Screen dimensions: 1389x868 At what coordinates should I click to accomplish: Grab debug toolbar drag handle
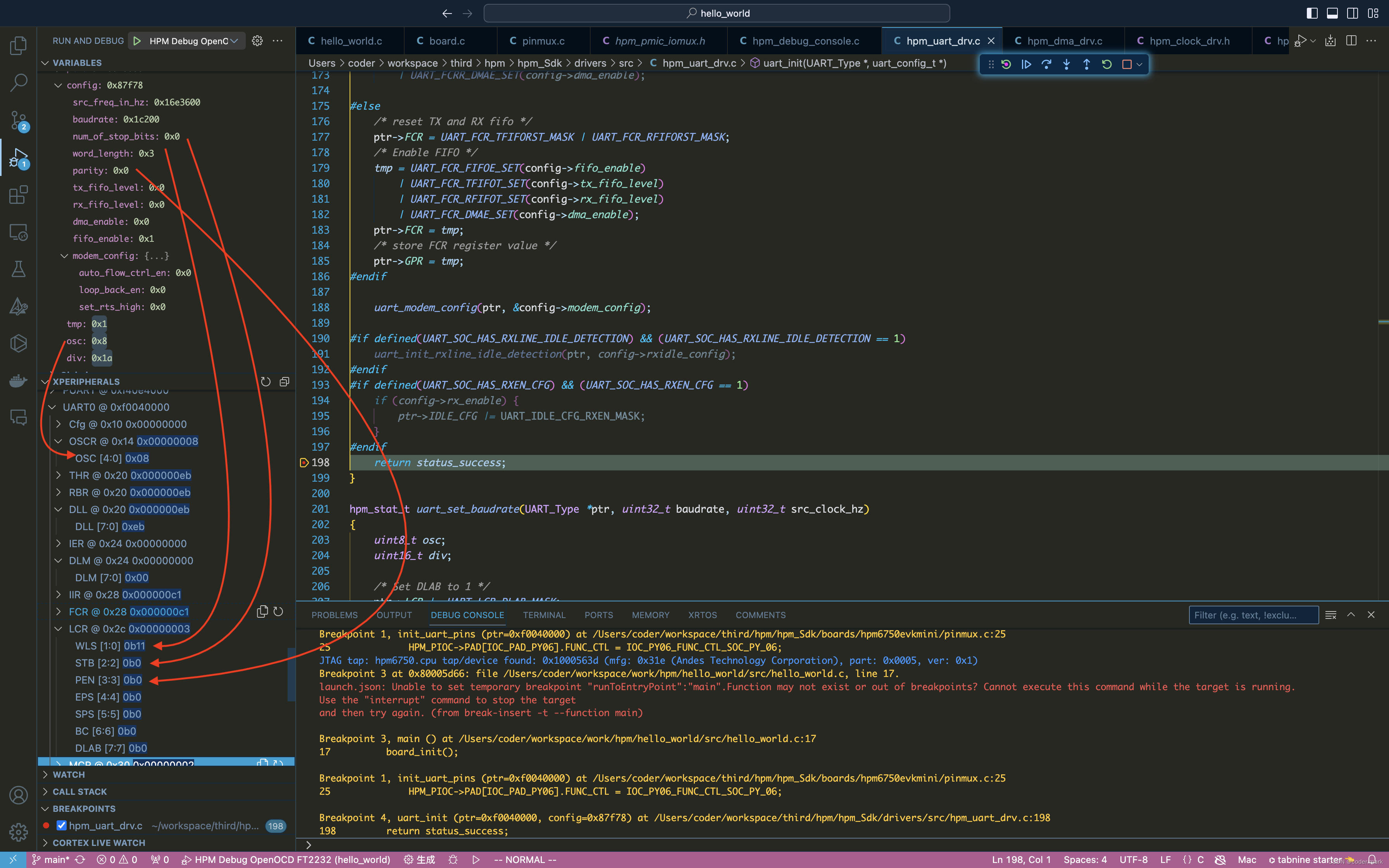(x=991, y=64)
